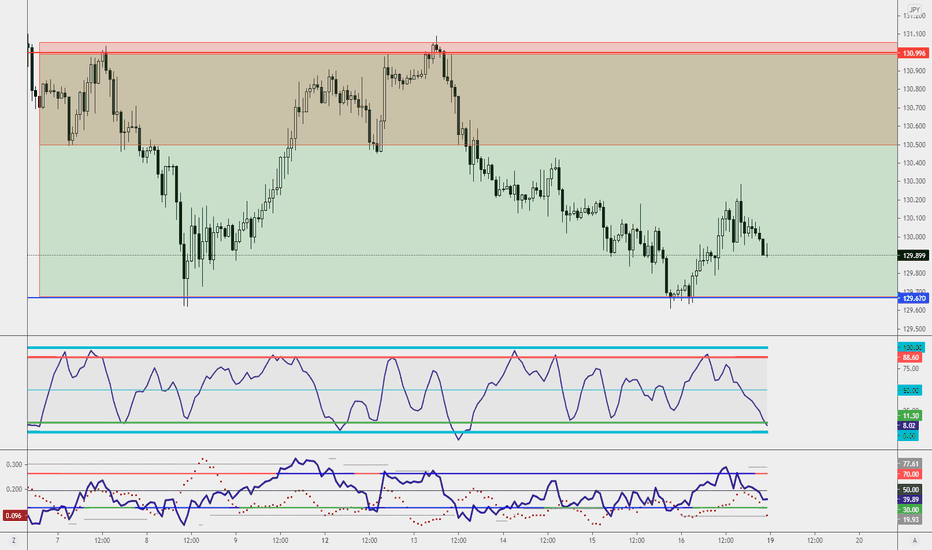Open timezone menu via the 'Z' button
Image resolution: width=932 pixels, height=550 pixels.
(x=13, y=540)
